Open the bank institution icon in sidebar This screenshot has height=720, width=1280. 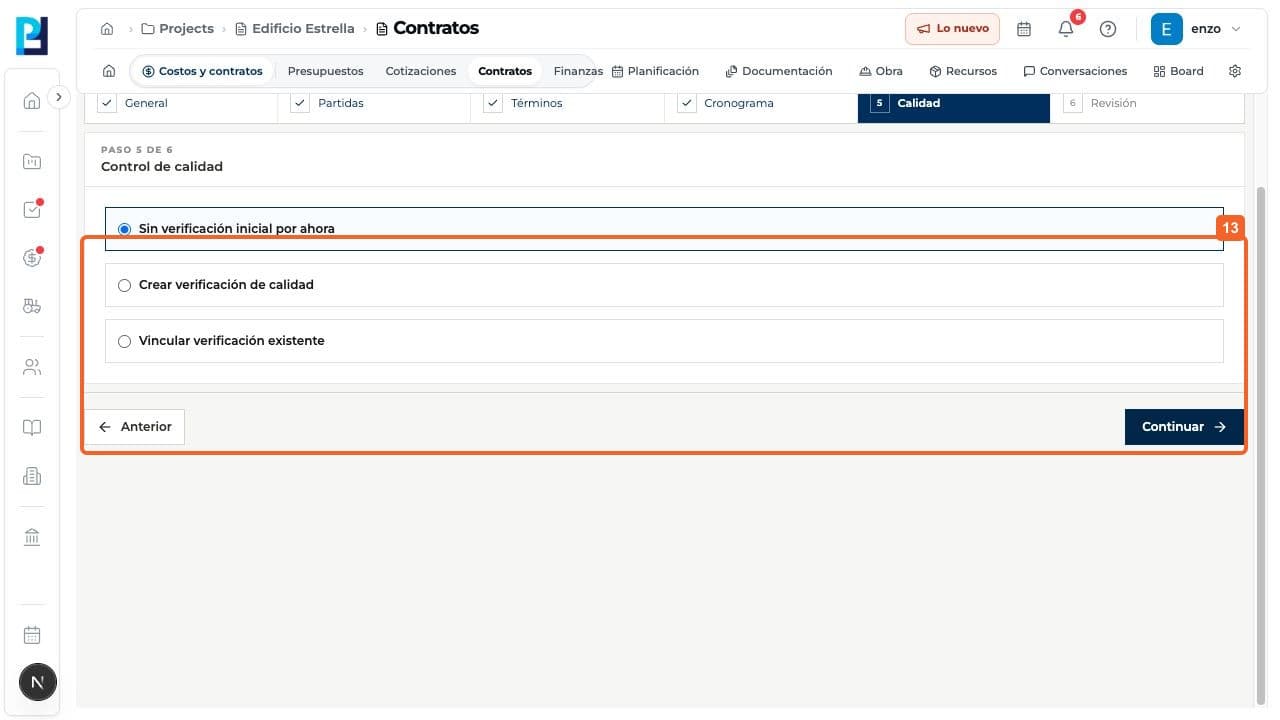pyautogui.click(x=32, y=538)
